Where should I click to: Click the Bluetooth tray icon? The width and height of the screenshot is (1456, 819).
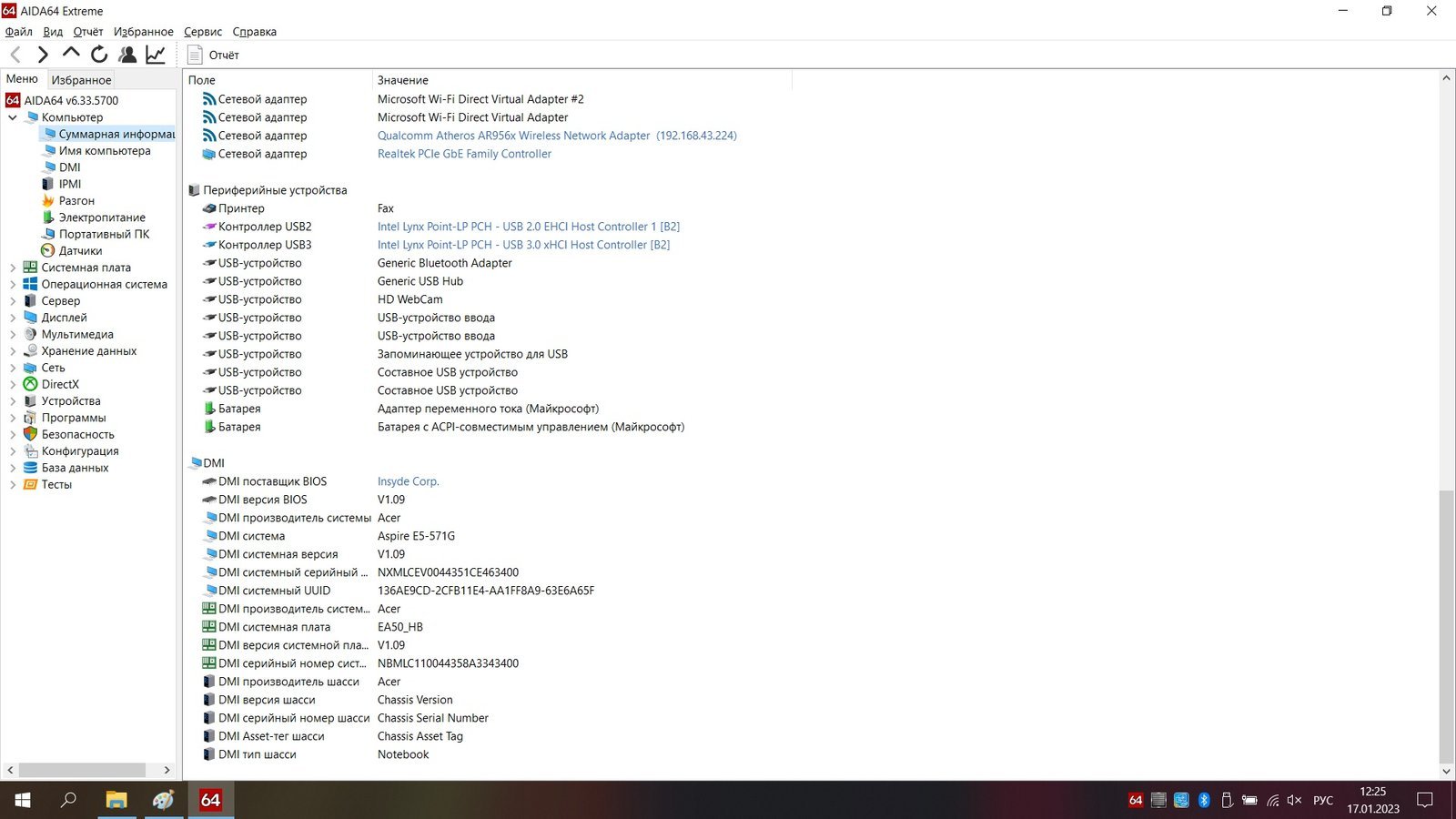click(1204, 800)
